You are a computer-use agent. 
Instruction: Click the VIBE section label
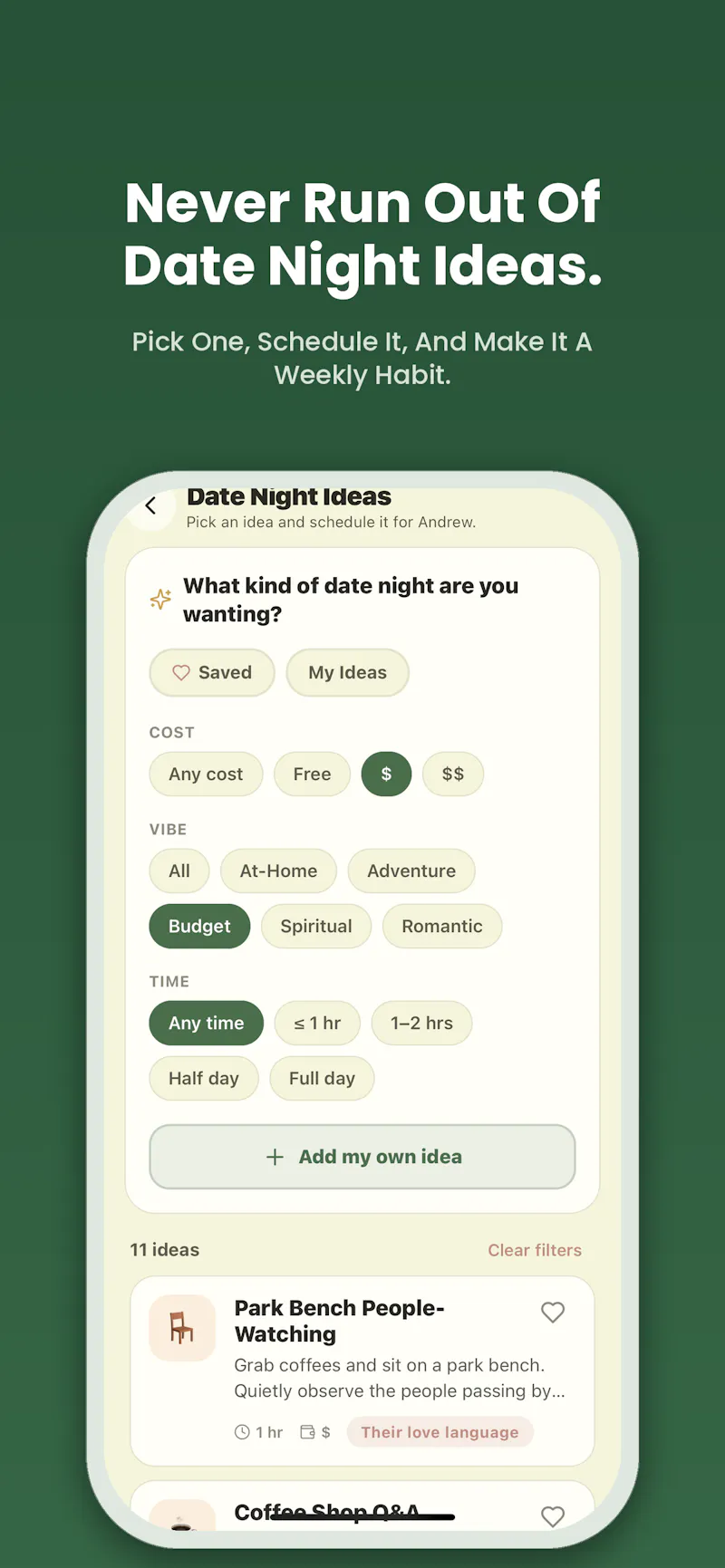169,829
